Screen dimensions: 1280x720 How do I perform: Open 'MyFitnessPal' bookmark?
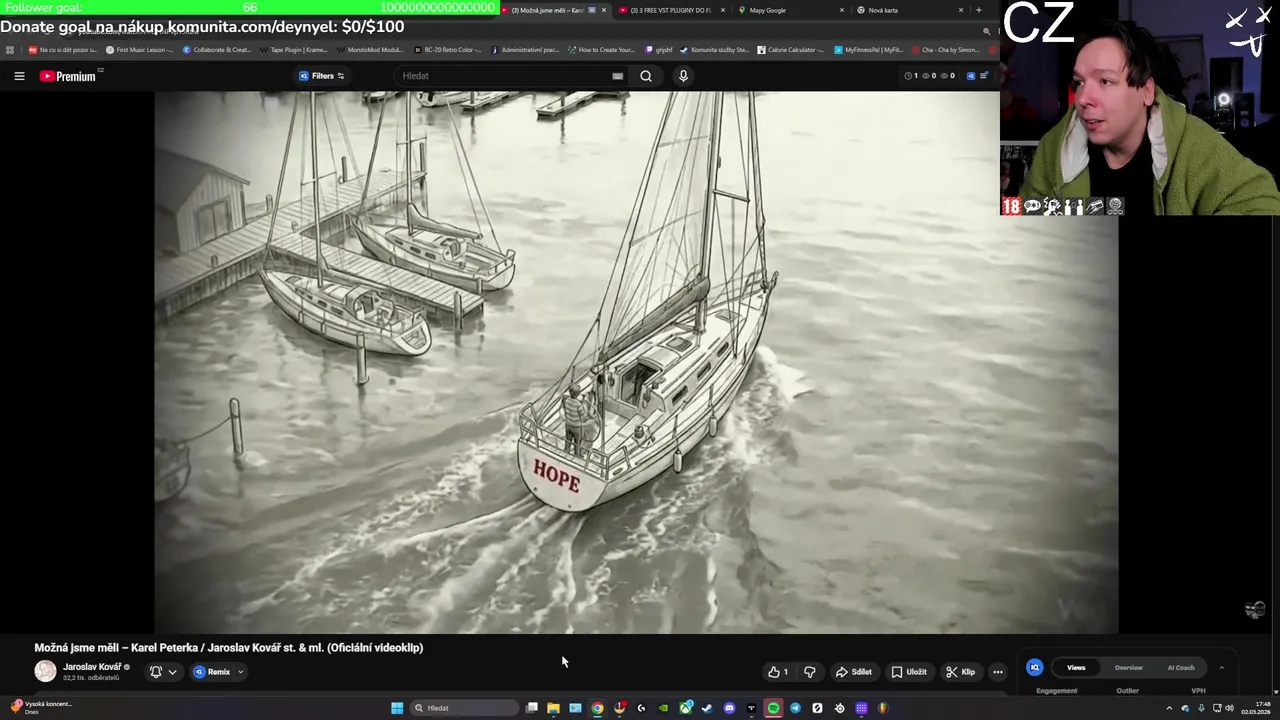pyautogui.click(x=868, y=49)
